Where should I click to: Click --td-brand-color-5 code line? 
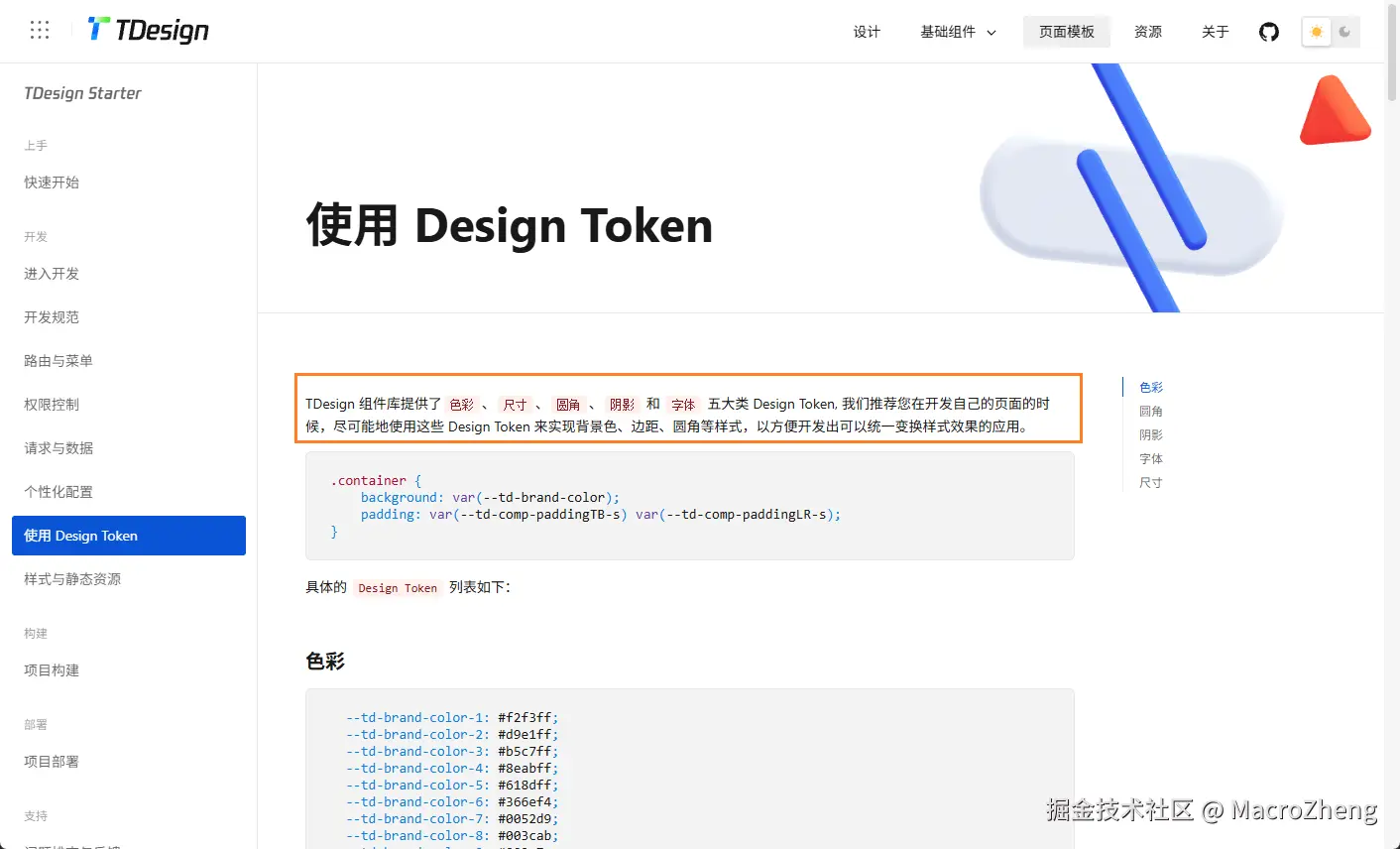452,785
